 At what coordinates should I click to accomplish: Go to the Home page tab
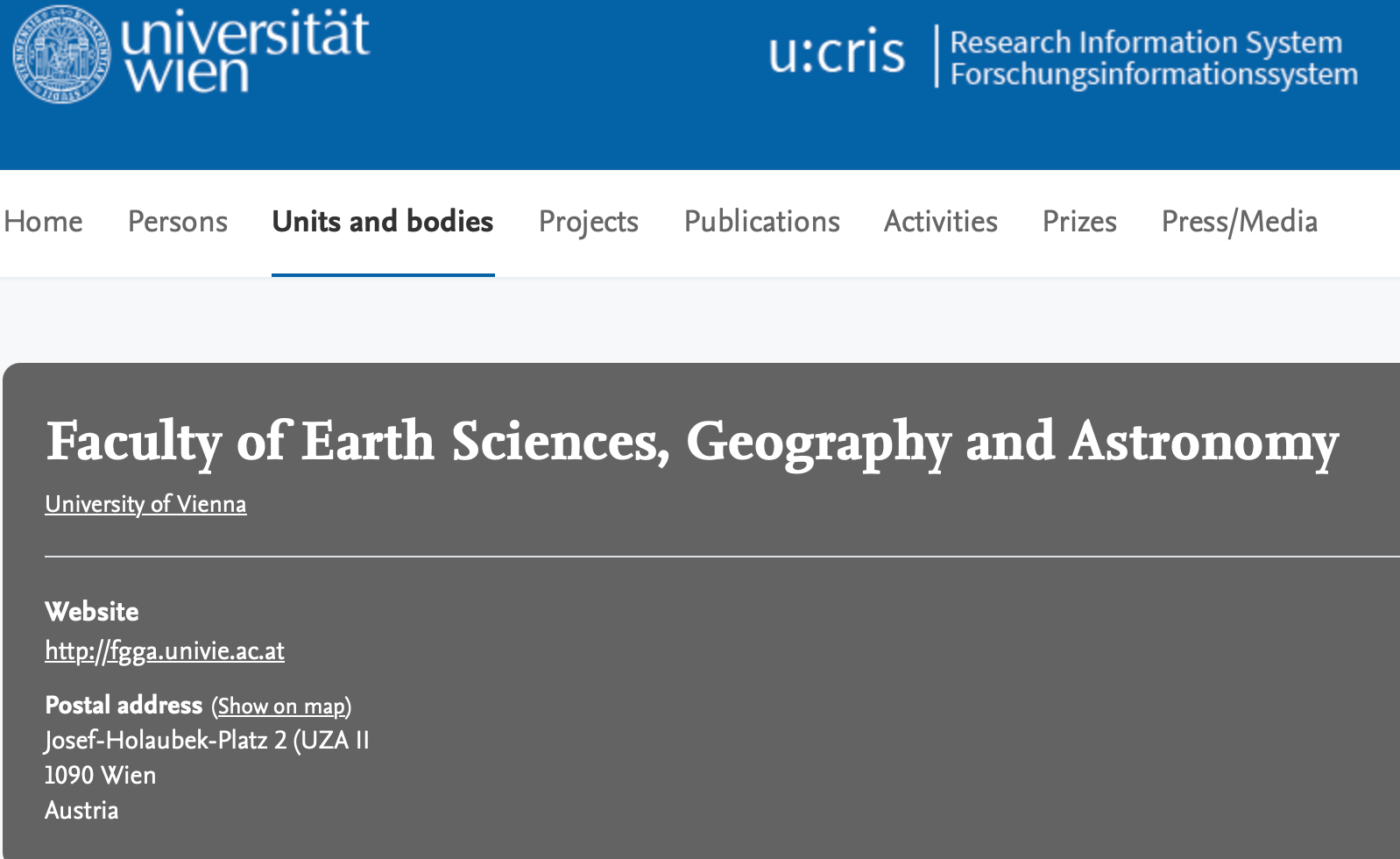pyautogui.click(x=43, y=222)
